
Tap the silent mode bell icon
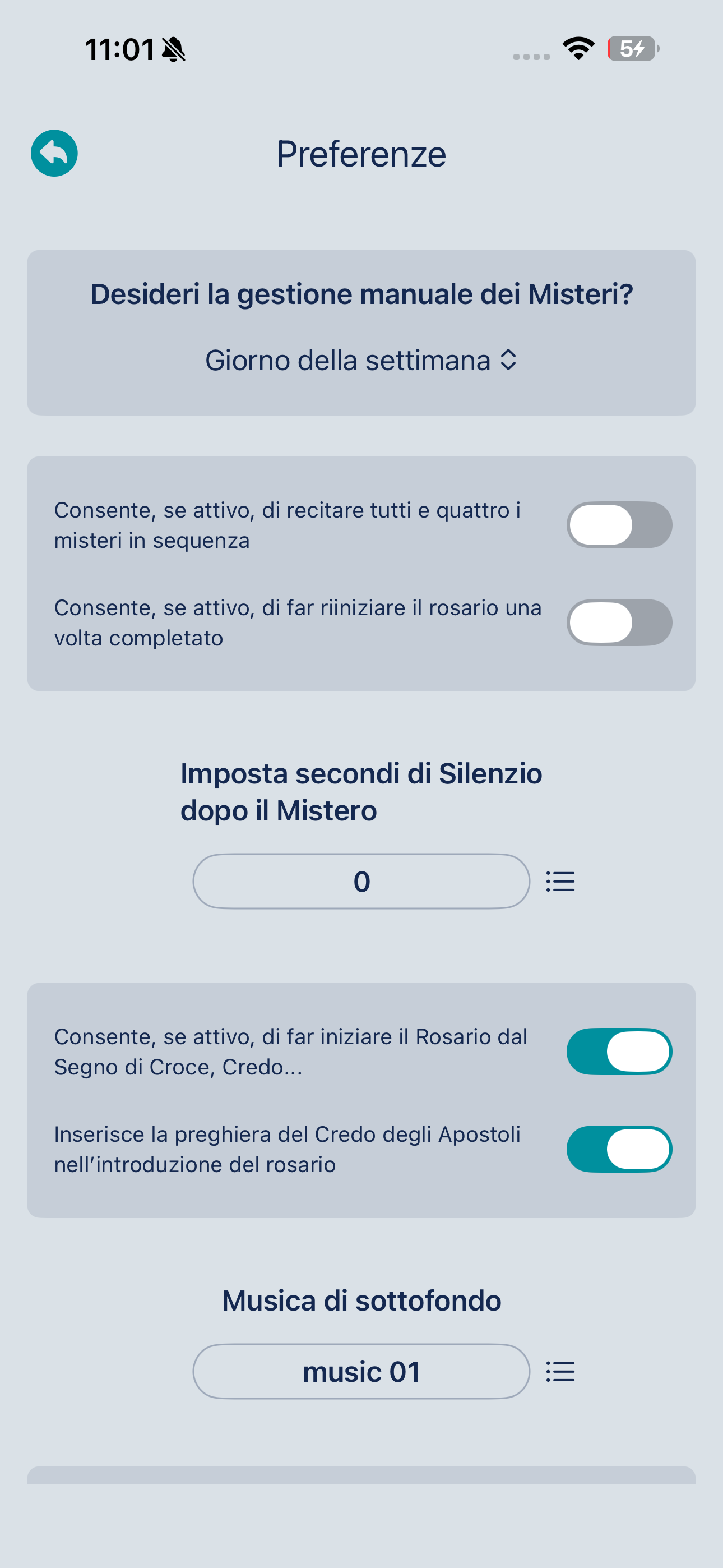pos(173,49)
